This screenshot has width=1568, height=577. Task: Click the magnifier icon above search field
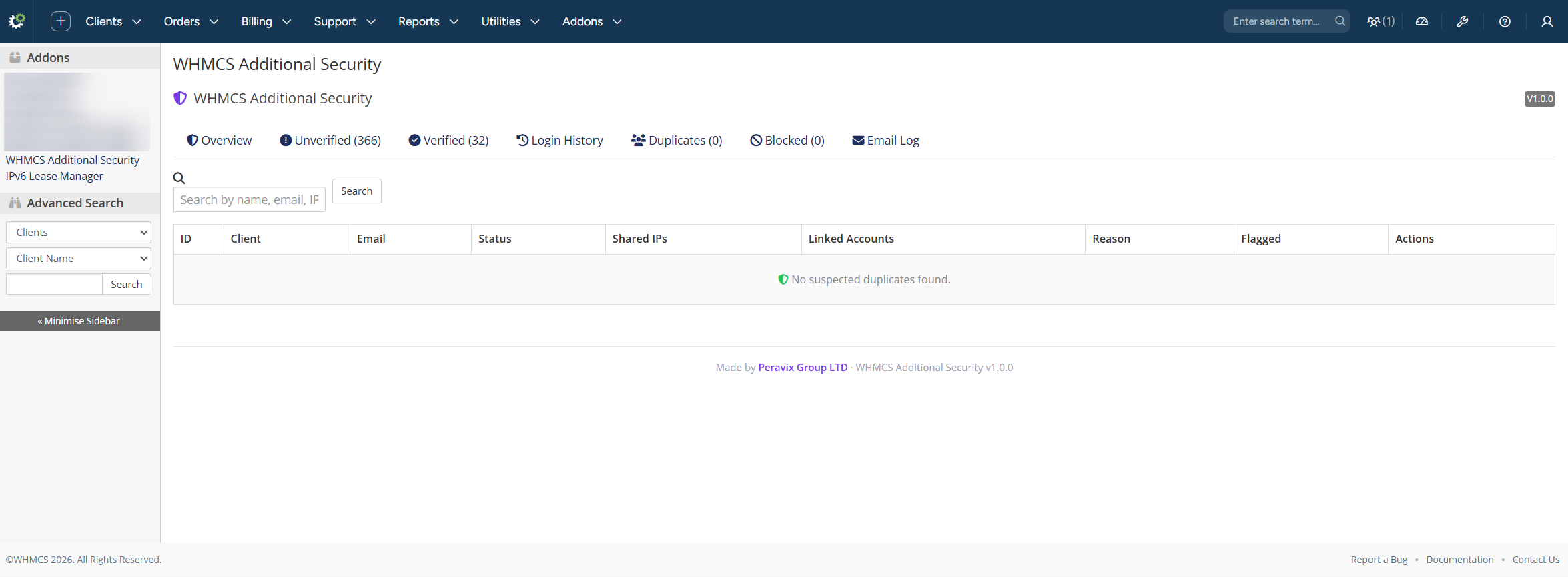pyautogui.click(x=179, y=178)
